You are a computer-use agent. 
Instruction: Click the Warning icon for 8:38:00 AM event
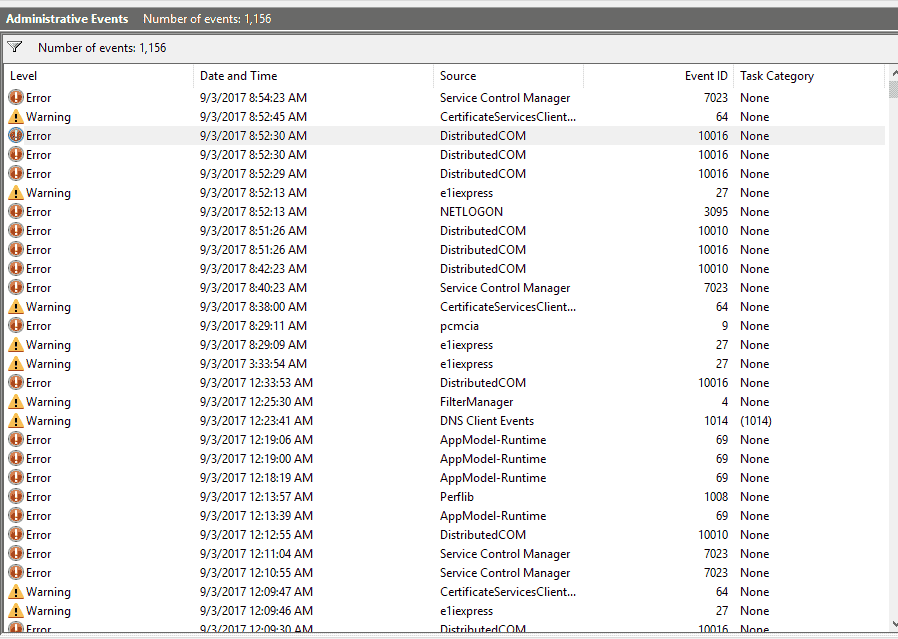click(x=16, y=307)
